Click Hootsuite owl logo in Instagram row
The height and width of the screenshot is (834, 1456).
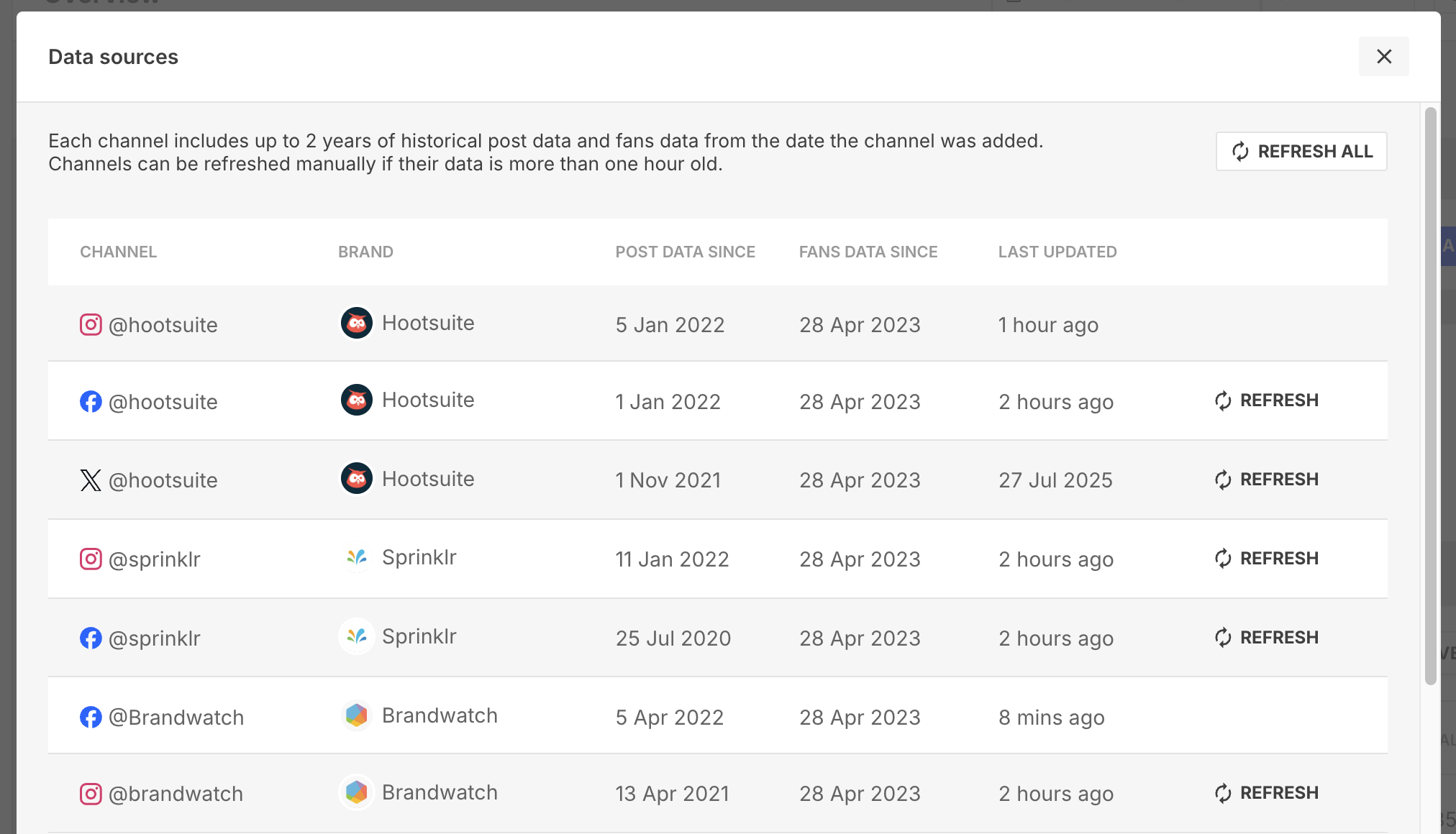point(357,324)
